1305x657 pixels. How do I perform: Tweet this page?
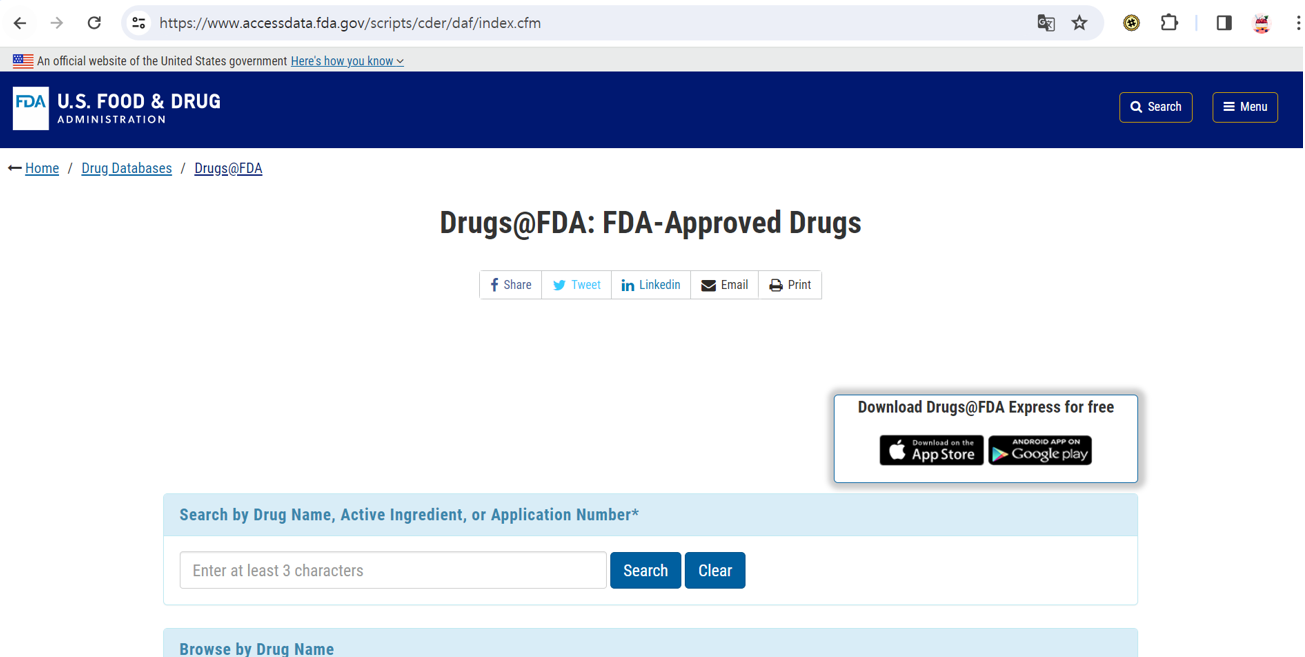click(577, 285)
